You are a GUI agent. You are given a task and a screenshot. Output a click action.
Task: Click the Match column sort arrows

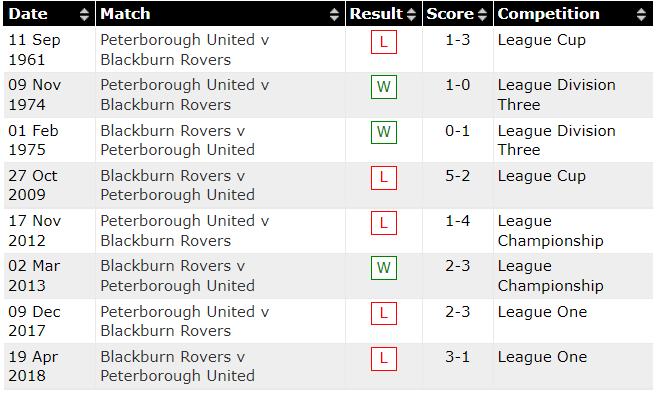click(334, 14)
